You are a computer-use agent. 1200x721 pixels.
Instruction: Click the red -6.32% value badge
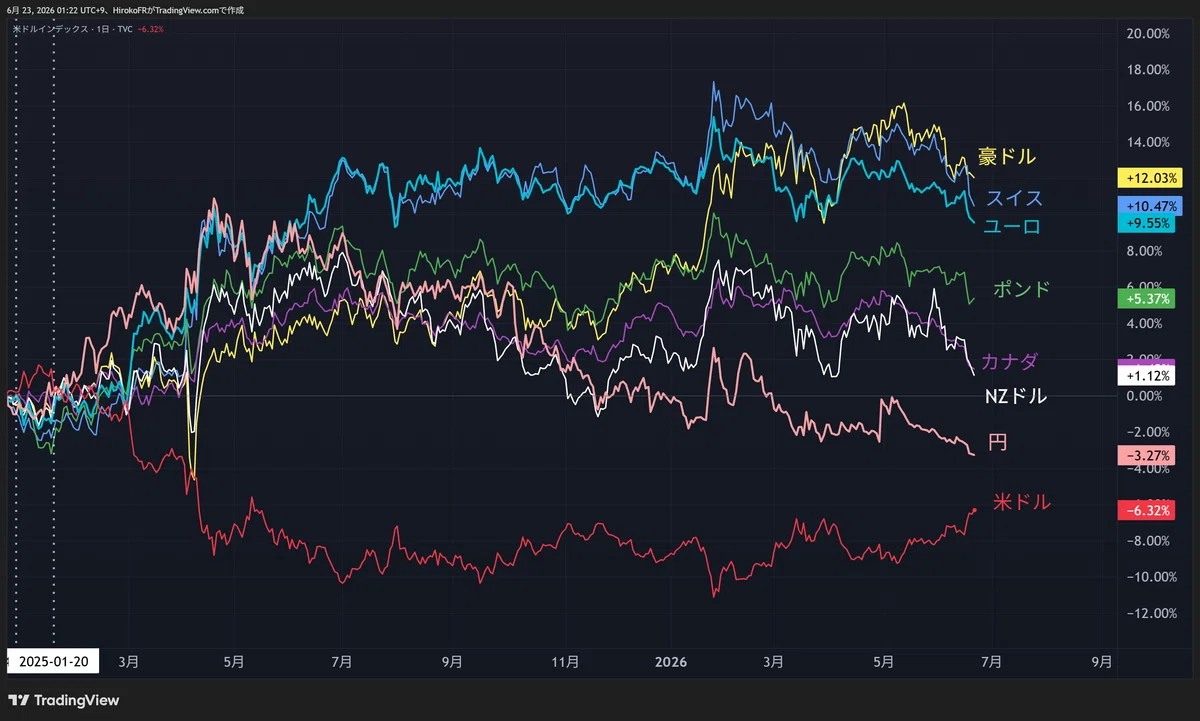(1146, 510)
